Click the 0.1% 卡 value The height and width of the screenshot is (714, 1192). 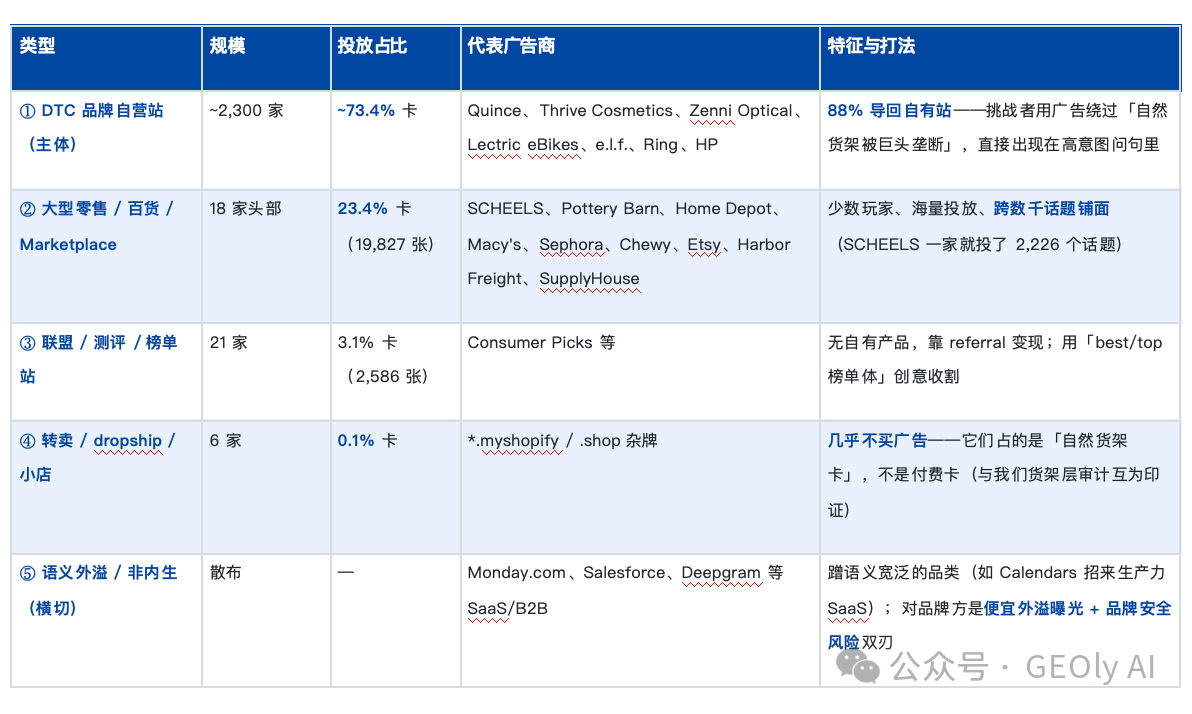point(367,440)
